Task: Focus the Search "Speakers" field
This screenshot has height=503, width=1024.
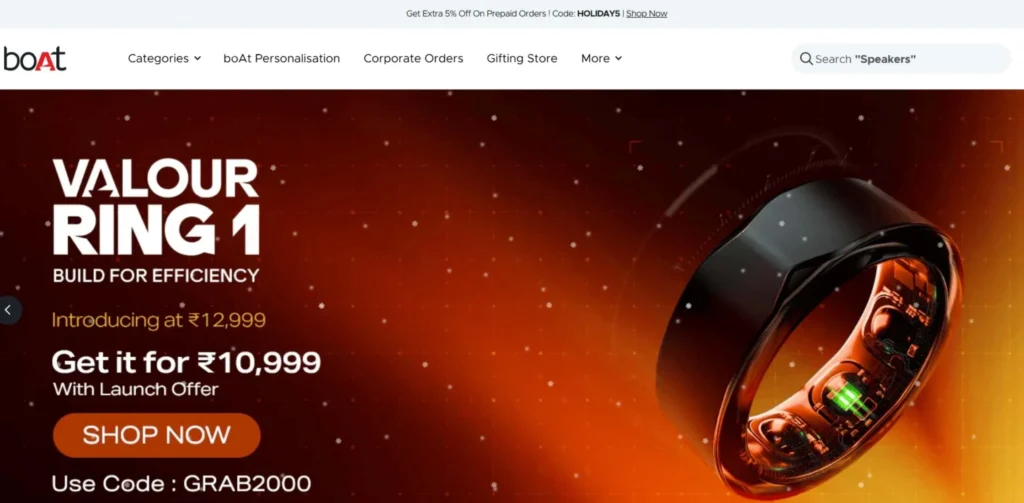Action: (x=901, y=59)
